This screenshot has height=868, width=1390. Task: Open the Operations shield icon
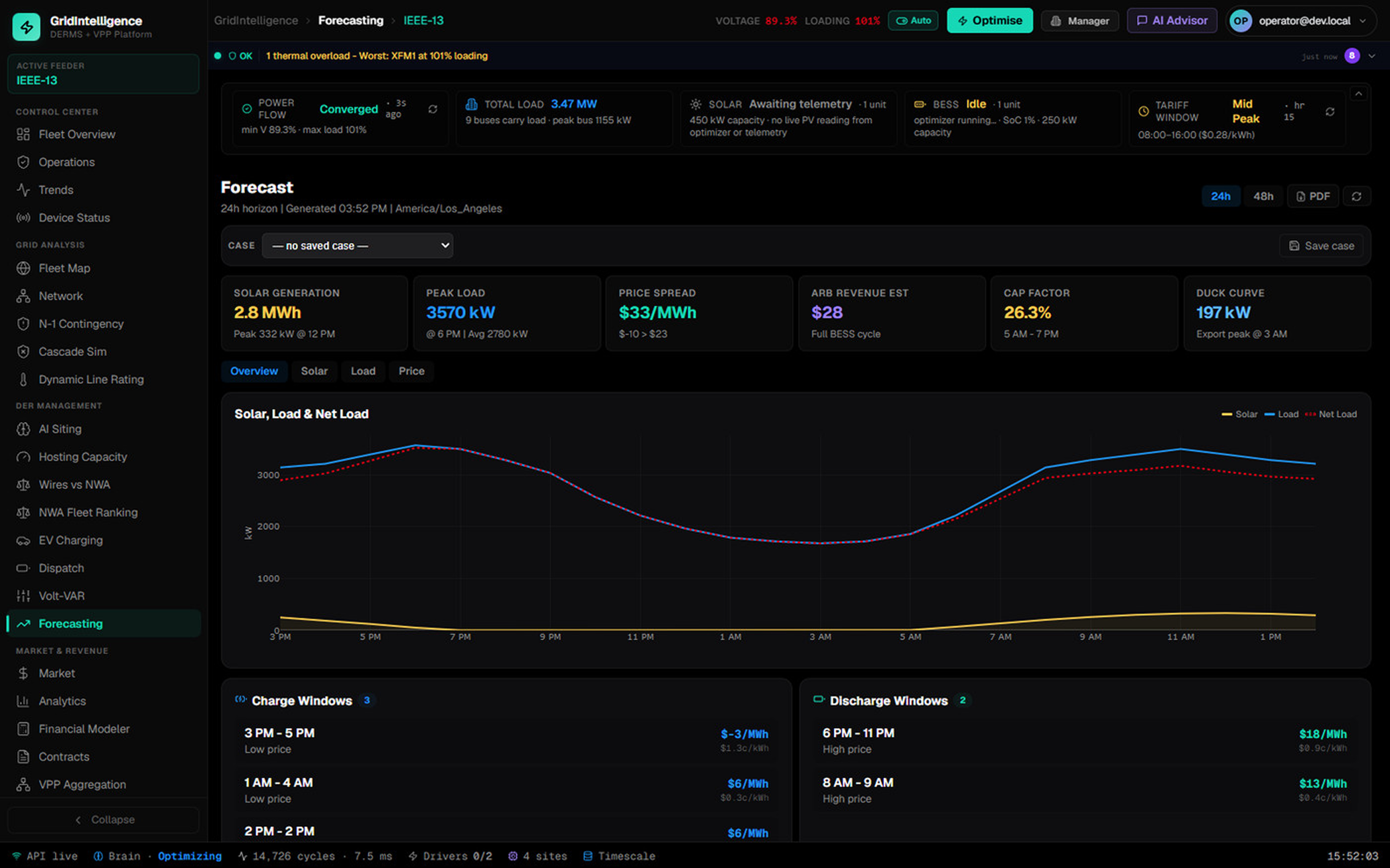pyautogui.click(x=23, y=162)
